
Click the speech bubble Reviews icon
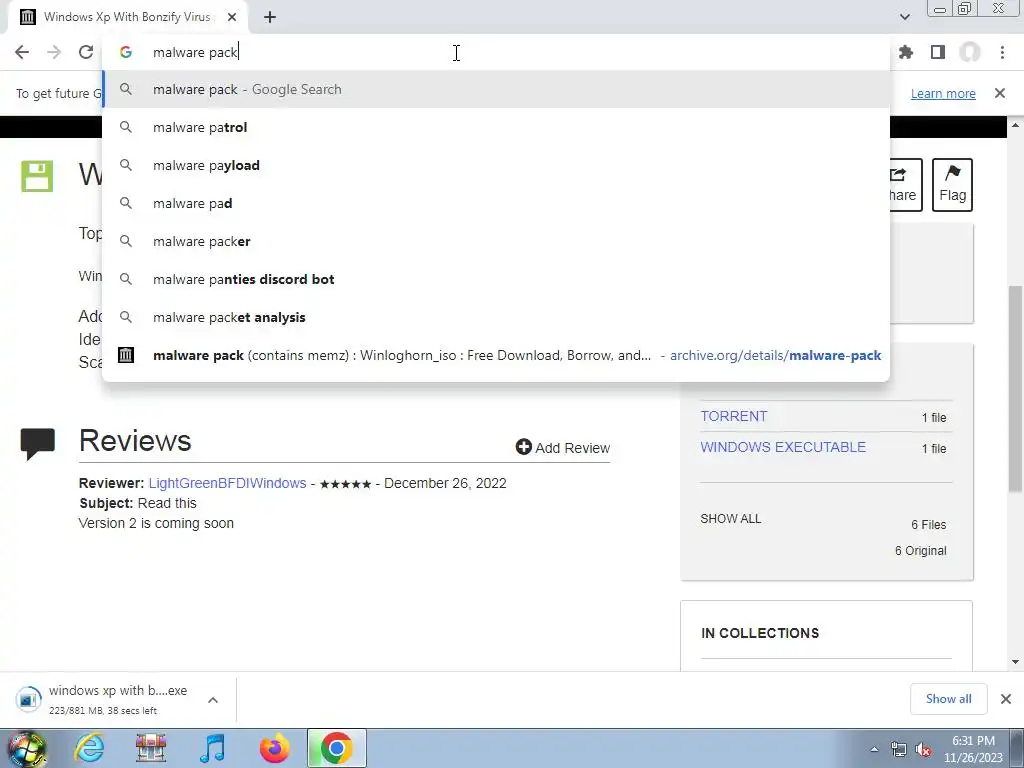(x=37, y=444)
